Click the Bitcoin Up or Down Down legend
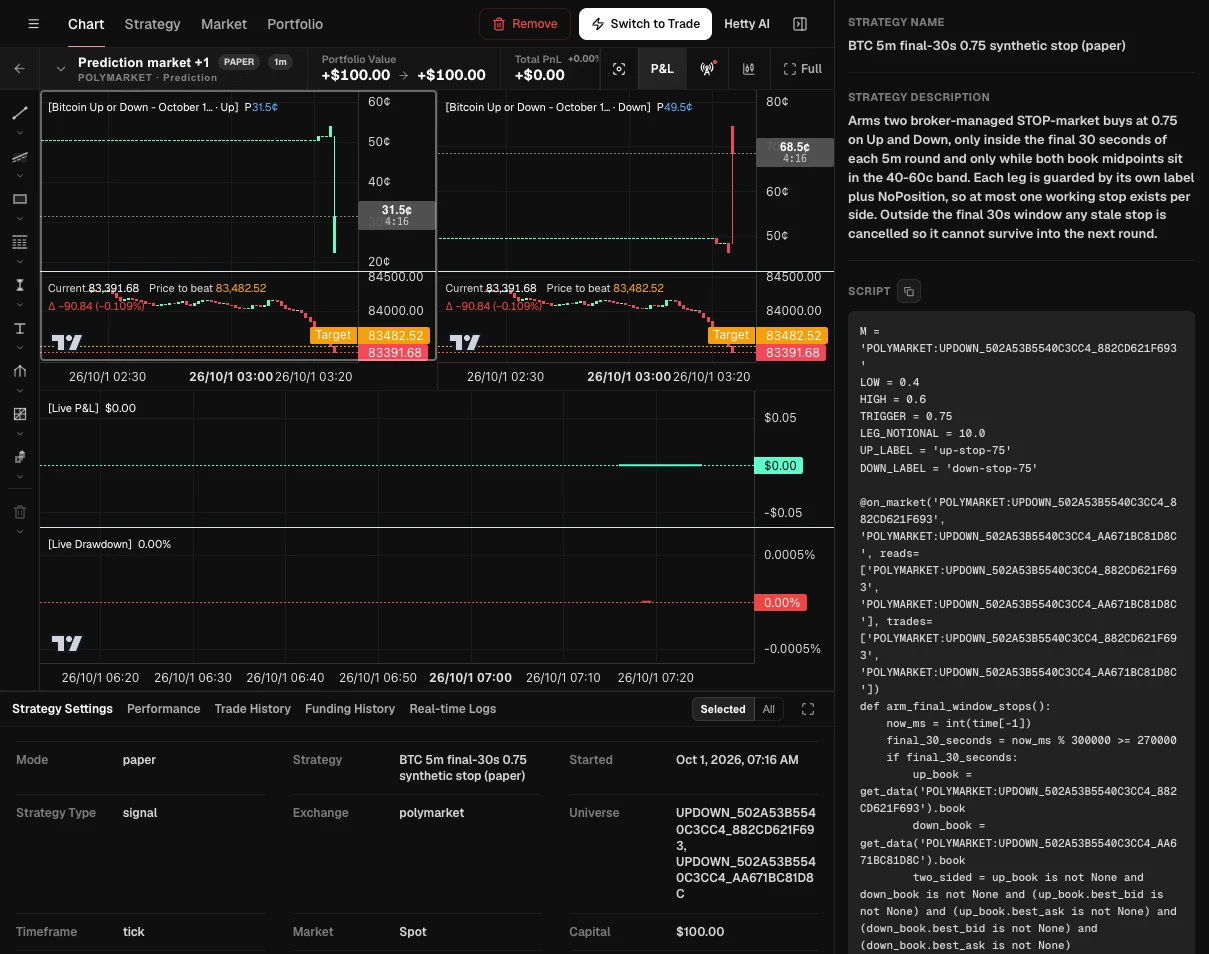 548,107
